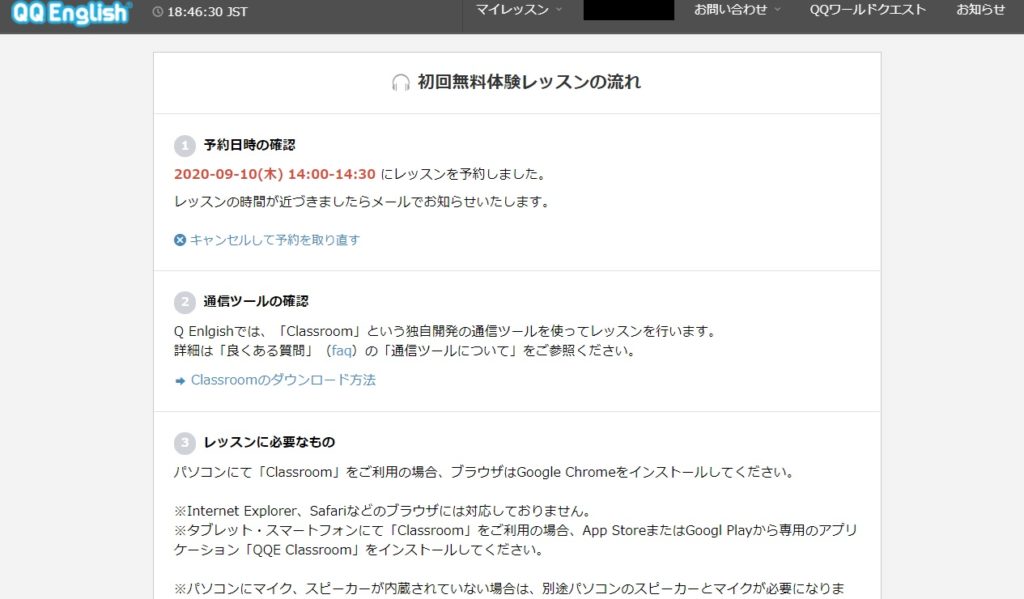Click the blacked-out user name in the top bar
Screen dimensions: 1024x599
point(628,10)
